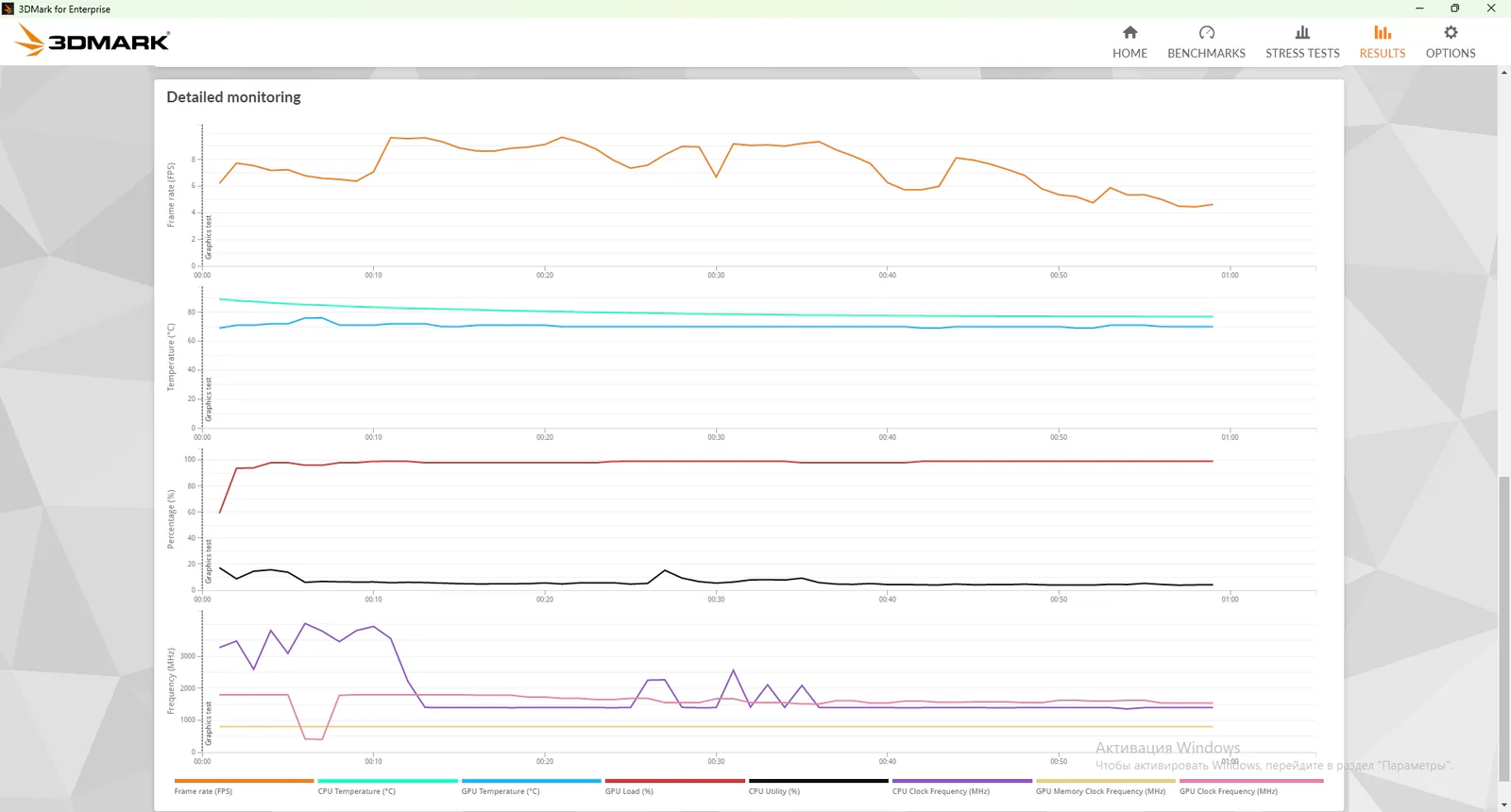This screenshot has height=812, width=1511.
Task: Toggle Frame rate (FPS) legend series
Action: (203, 791)
